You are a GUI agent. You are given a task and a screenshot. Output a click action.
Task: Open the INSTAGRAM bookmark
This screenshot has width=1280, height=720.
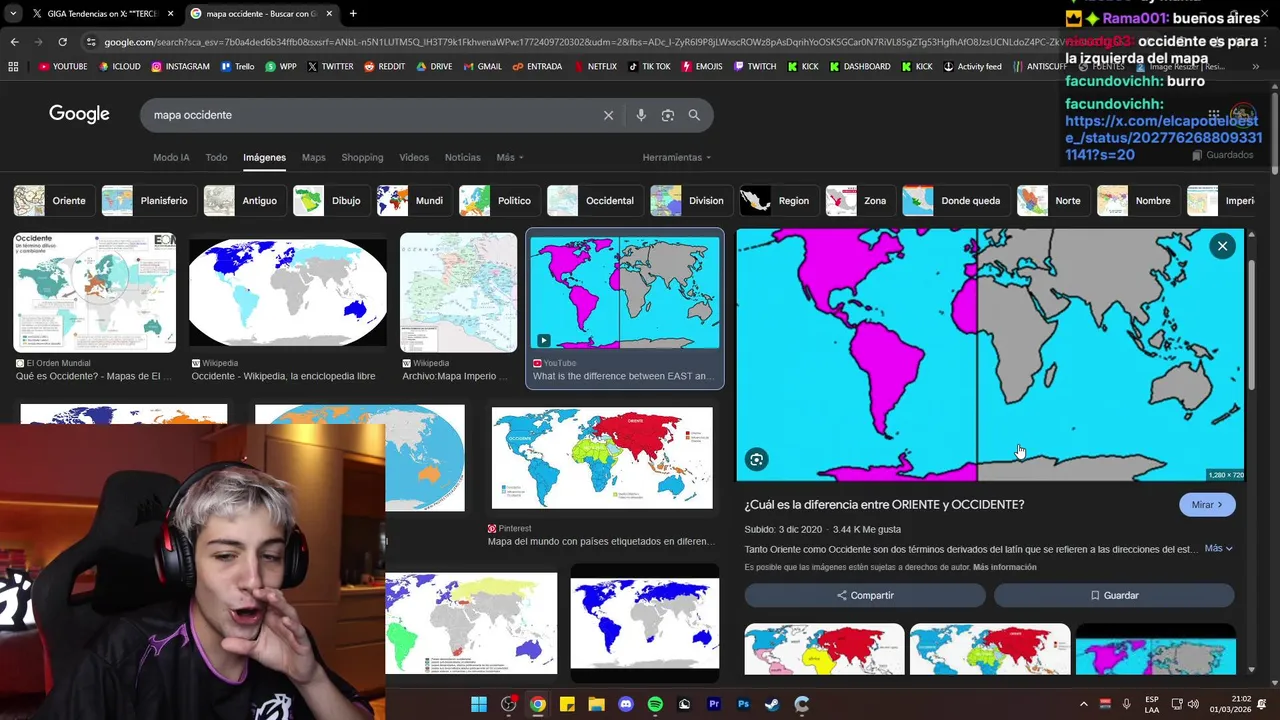coord(180,67)
